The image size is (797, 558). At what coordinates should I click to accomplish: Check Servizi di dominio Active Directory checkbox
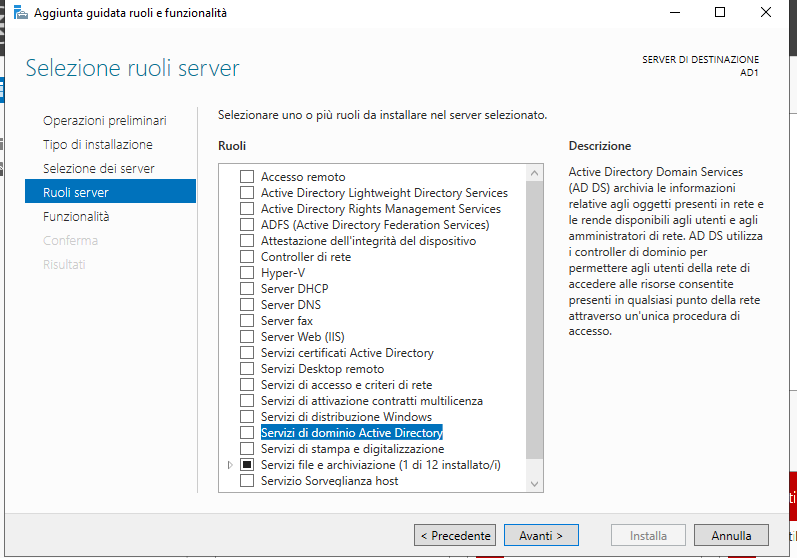[x=247, y=432]
